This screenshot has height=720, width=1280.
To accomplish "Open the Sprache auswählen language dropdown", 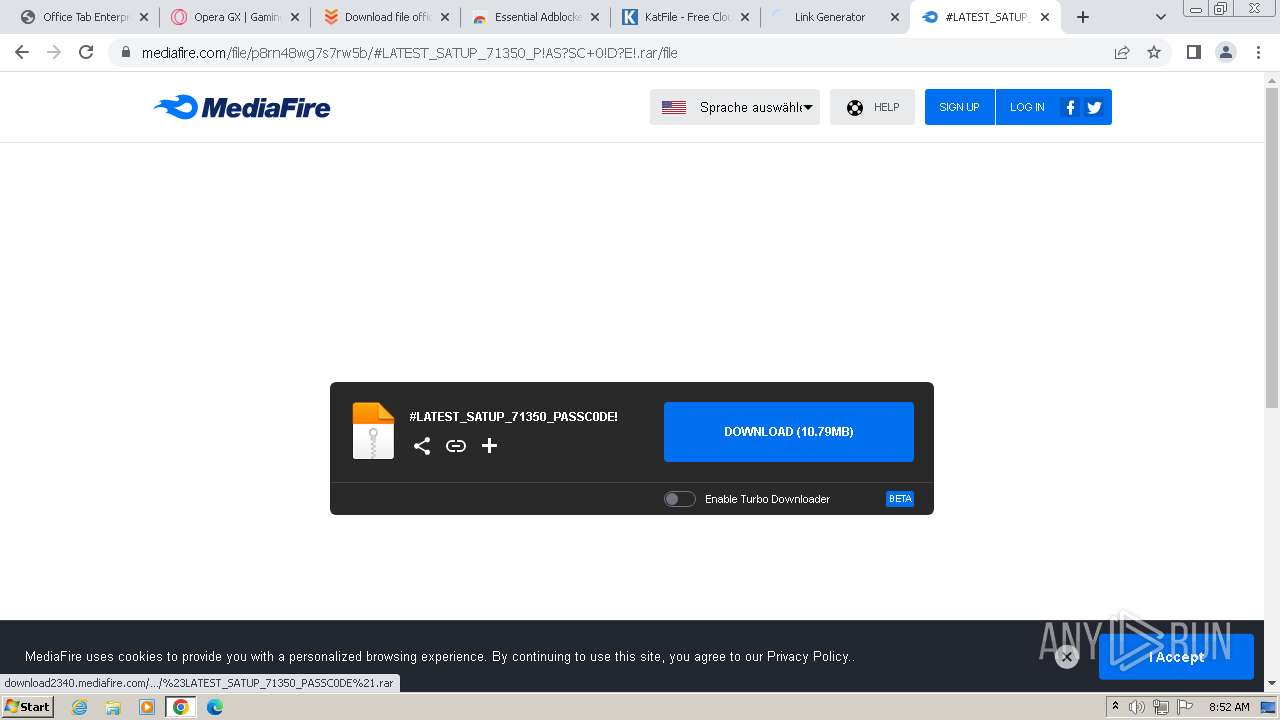I will coord(735,107).
